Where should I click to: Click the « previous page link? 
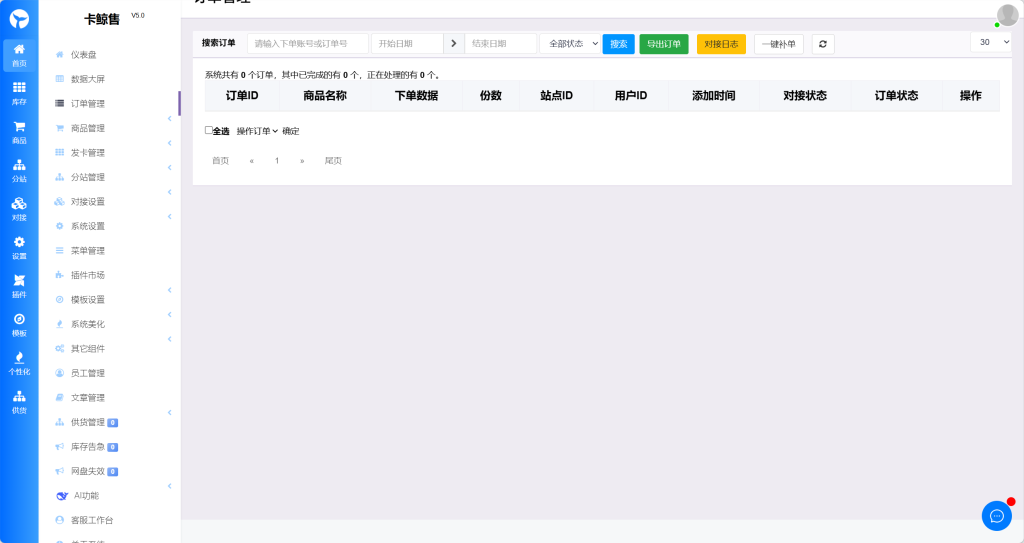point(251,161)
